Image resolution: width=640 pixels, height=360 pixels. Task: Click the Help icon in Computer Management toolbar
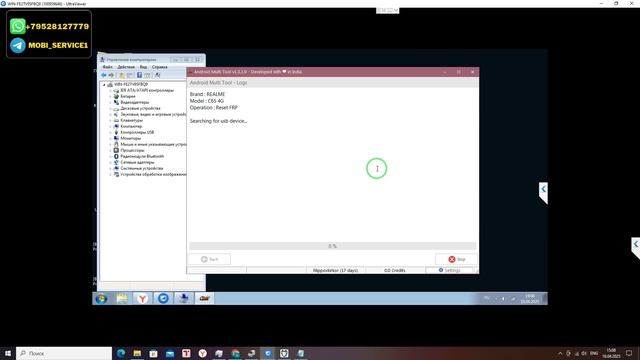(x=140, y=75)
